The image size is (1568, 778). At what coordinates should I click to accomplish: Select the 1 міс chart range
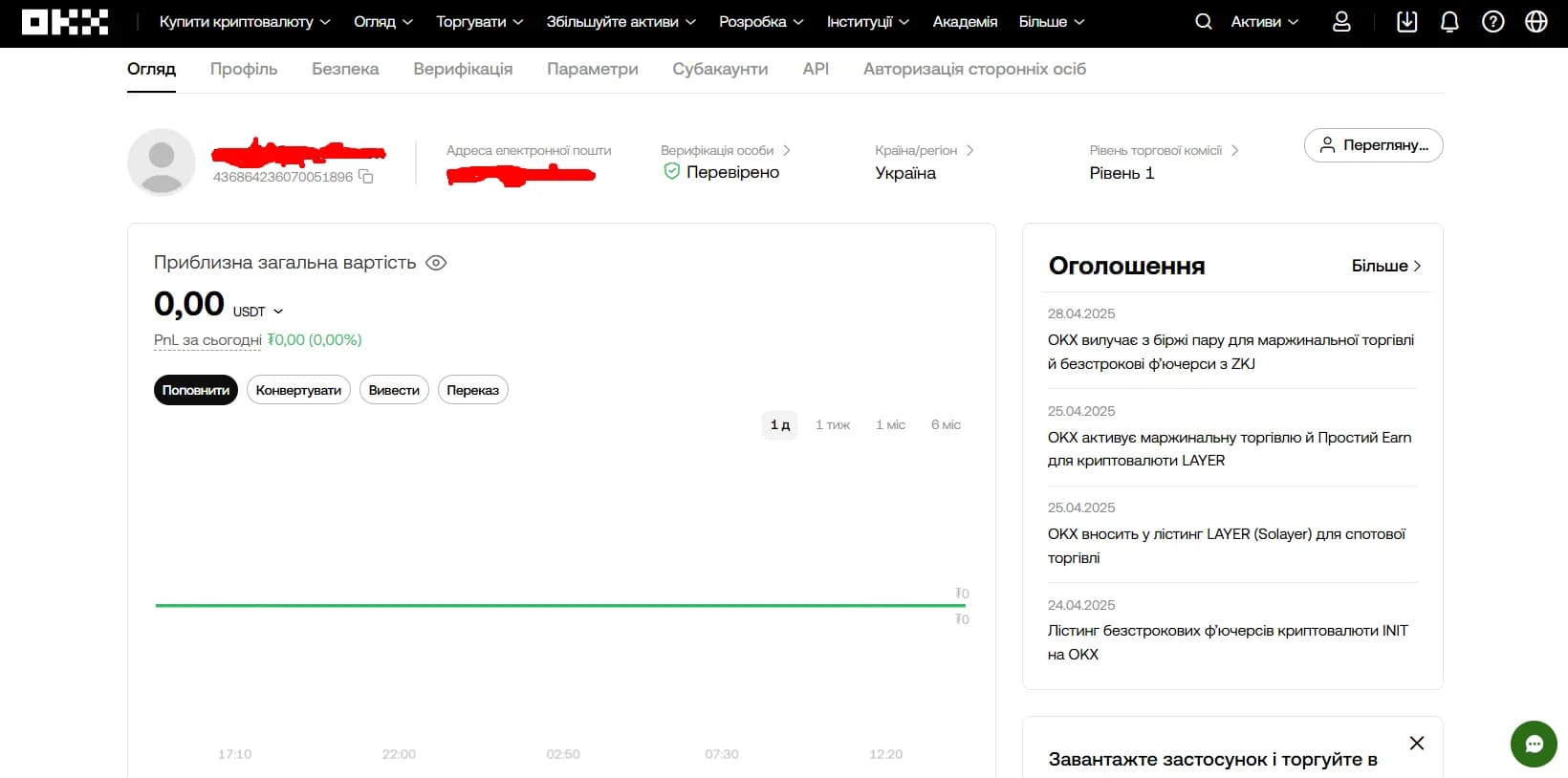pyautogui.click(x=890, y=424)
